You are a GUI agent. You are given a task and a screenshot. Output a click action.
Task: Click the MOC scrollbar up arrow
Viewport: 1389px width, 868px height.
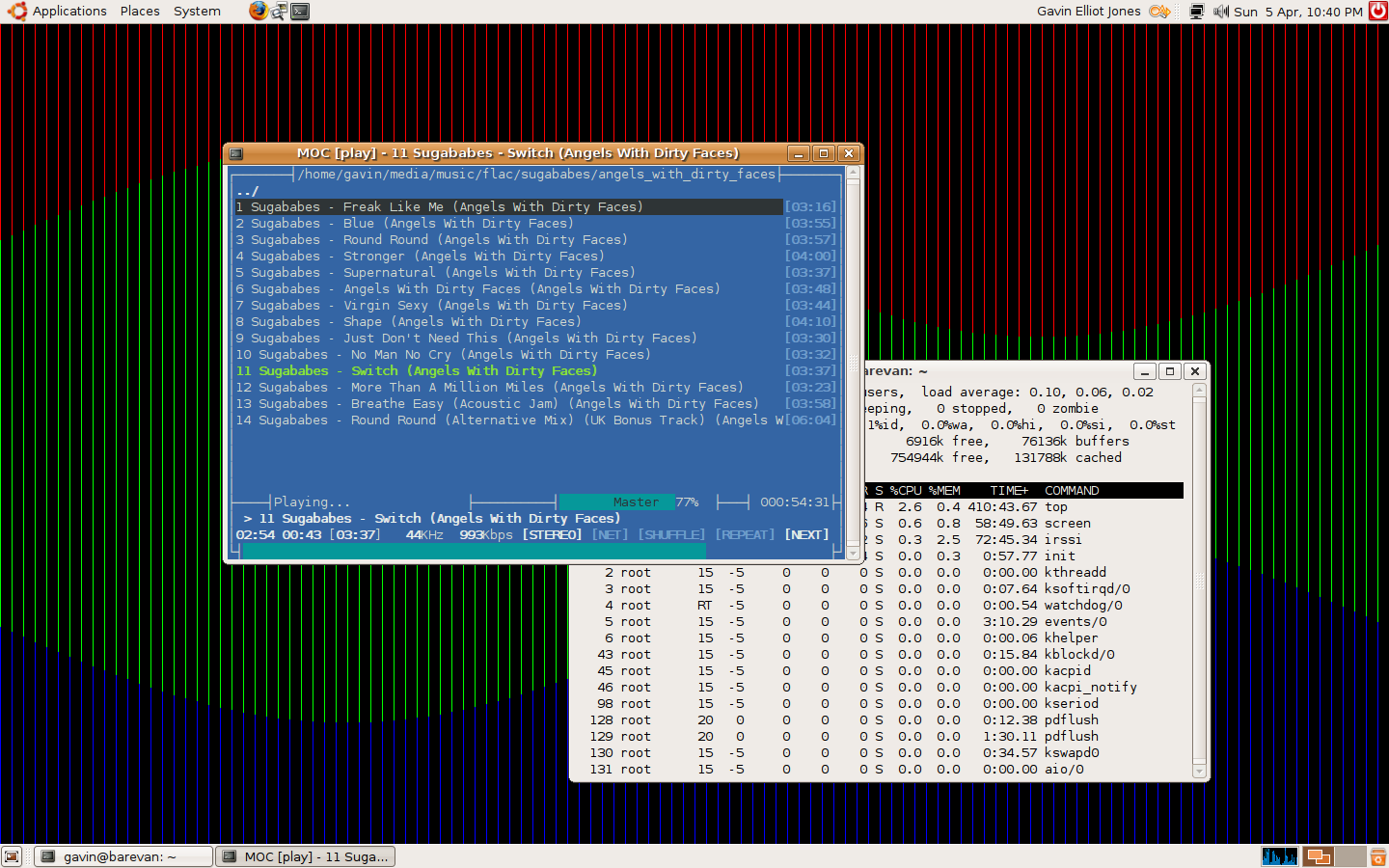853,174
